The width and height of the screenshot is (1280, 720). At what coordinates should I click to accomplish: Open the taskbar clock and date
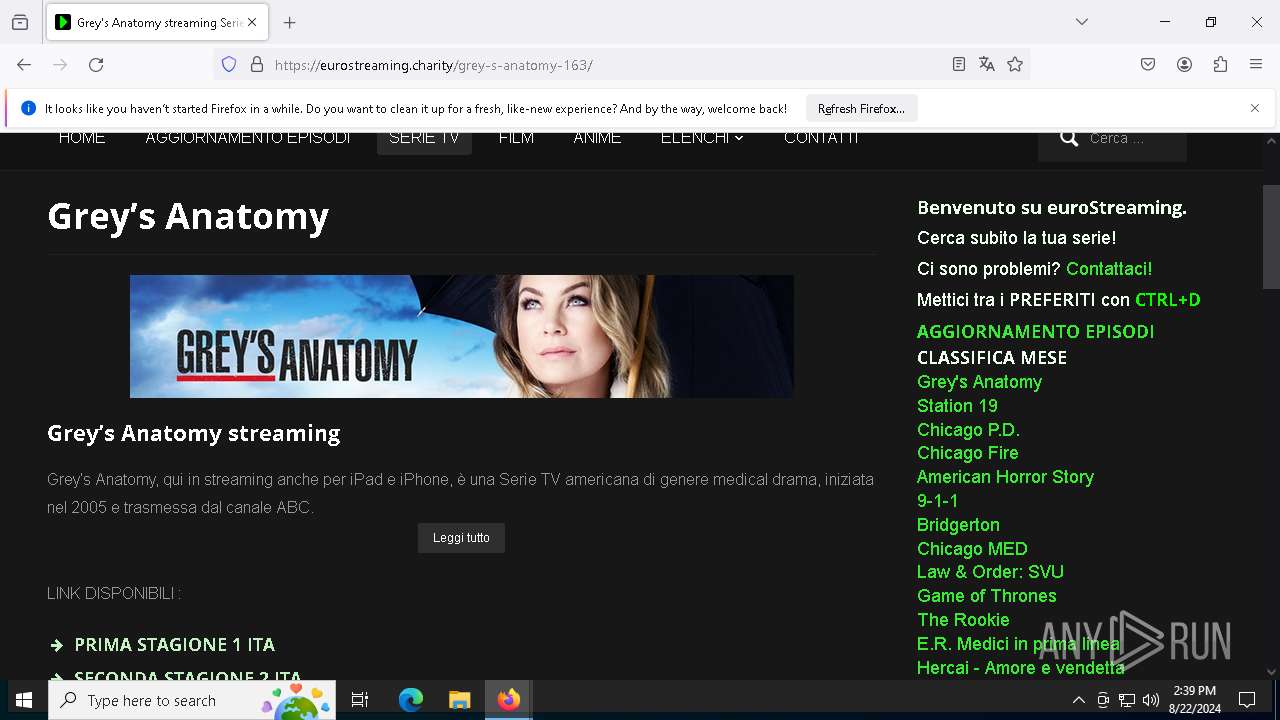(x=1195, y=700)
